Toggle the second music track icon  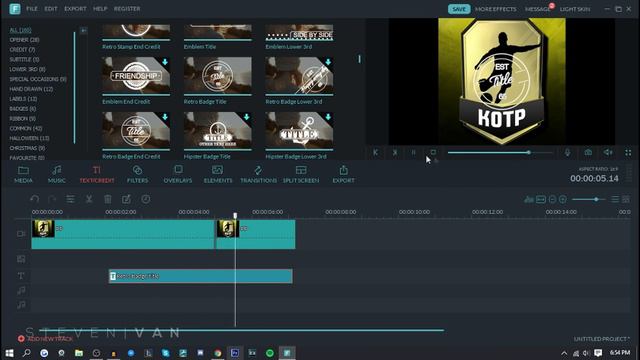click(x=21, y=305)
